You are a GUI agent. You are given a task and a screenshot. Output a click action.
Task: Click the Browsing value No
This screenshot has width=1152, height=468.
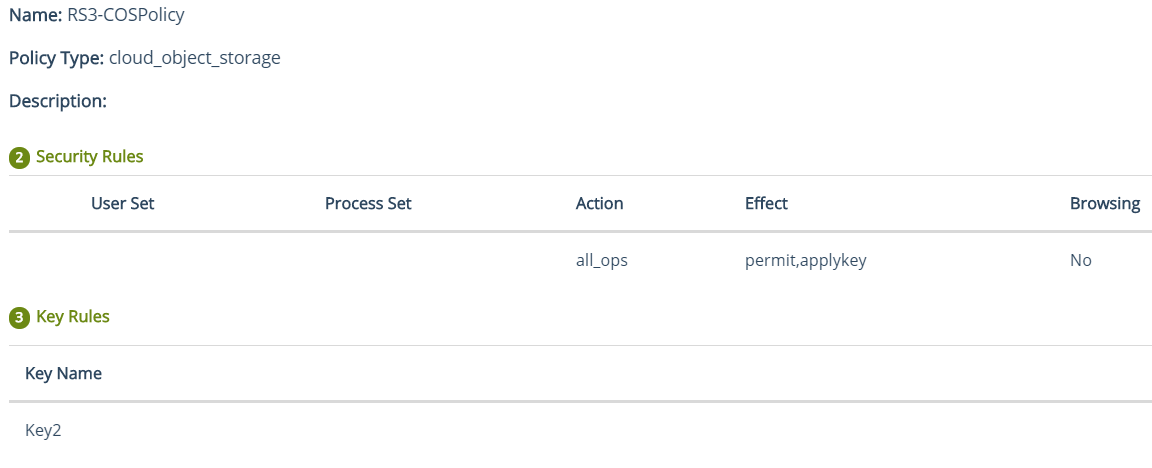1080,261
